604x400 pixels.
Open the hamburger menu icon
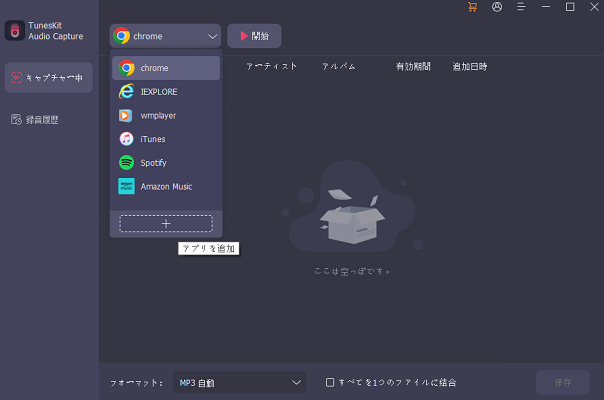pyautogui.click(x=521, y=7)
